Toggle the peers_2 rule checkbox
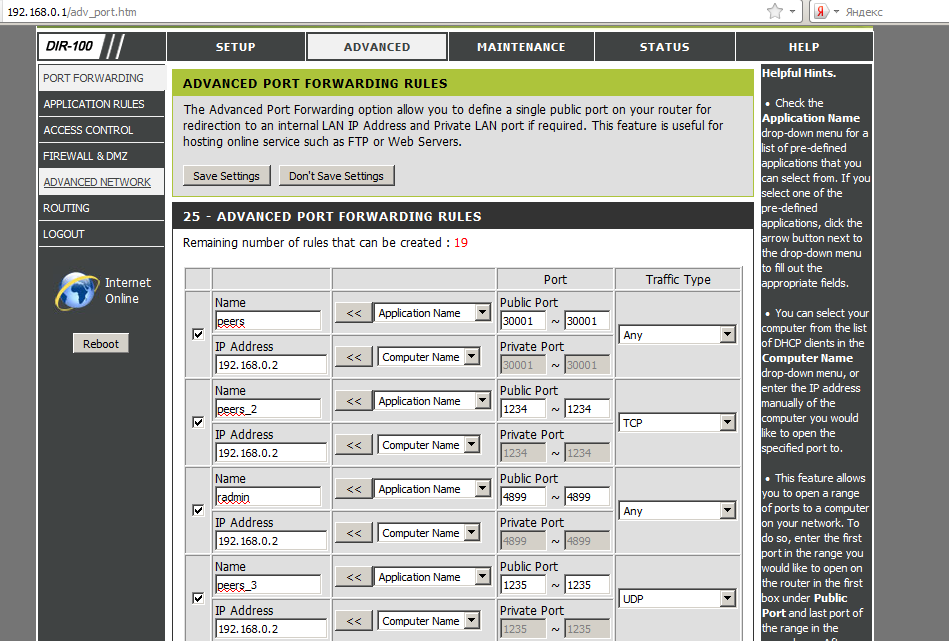 (x=198, y=423)
